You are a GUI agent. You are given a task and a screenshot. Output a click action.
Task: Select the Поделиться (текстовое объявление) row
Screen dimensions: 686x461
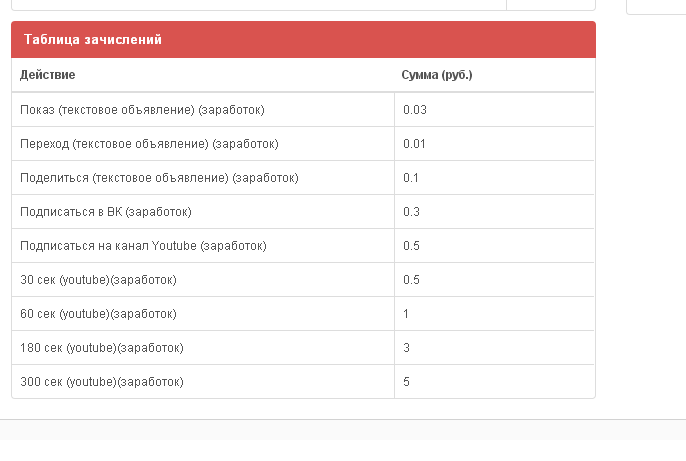point(303,178)
